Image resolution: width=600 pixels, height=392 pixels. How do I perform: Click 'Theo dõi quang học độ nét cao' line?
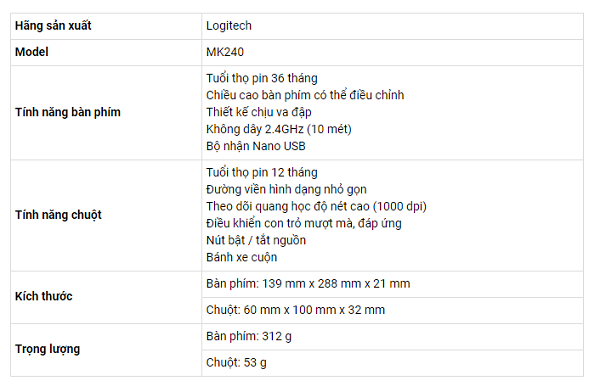316,206
